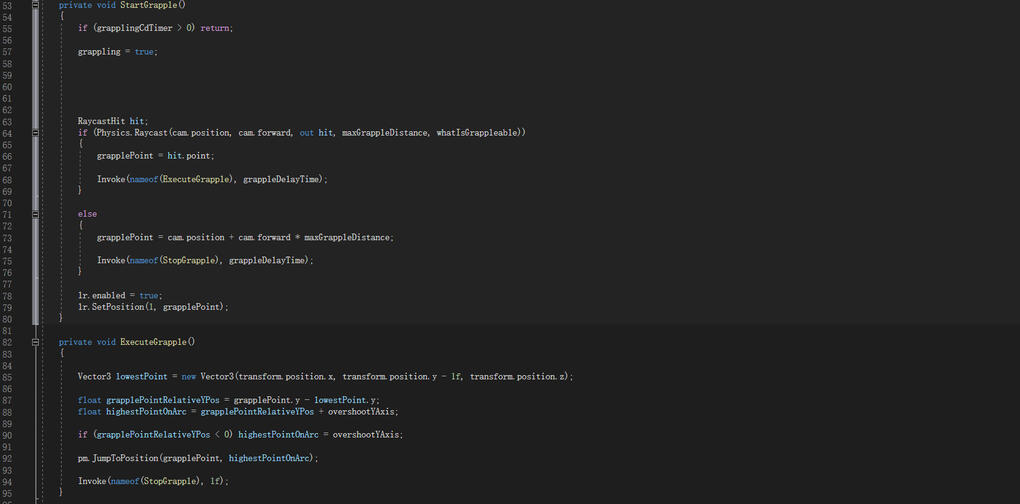1020x504 pixels.
Task: Click SetPosition on the lr line
Action: [116, 307]
